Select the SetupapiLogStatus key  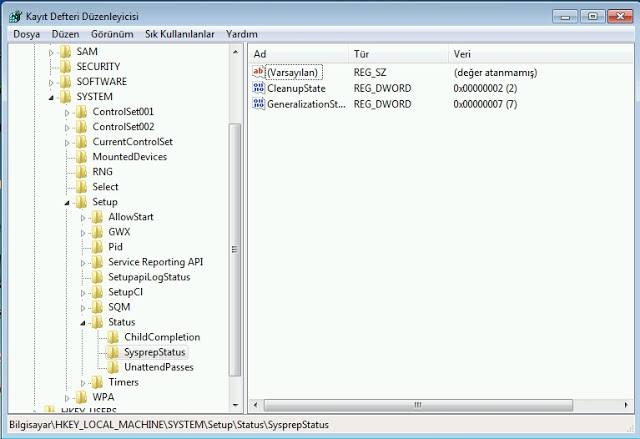[149, 277]
